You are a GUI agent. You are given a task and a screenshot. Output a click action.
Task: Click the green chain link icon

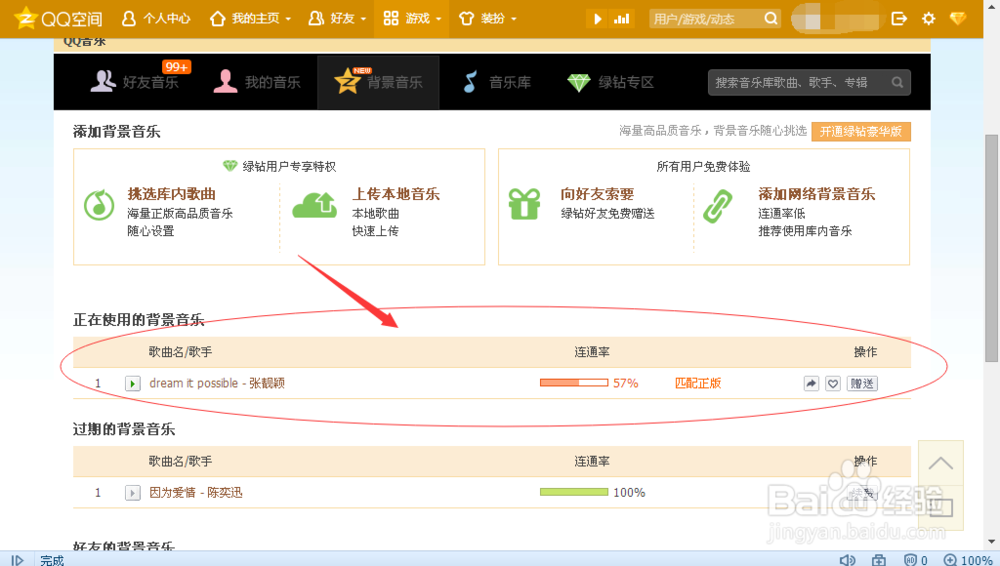point(717,206)
